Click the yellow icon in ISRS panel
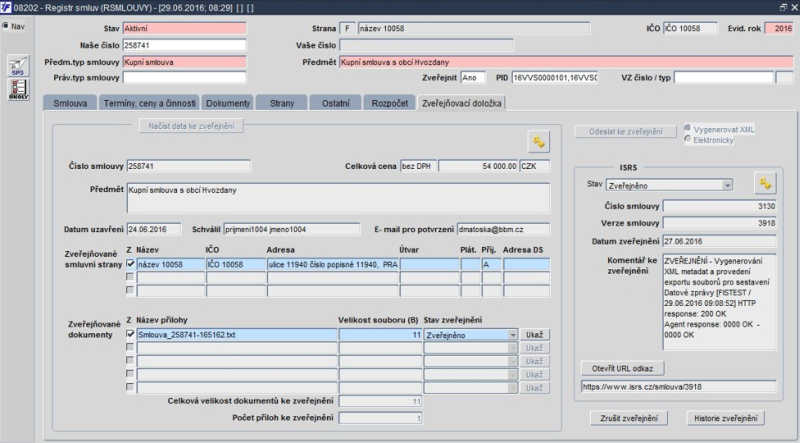800x443 pixels. pyautogui.click(x=766, y=183)
